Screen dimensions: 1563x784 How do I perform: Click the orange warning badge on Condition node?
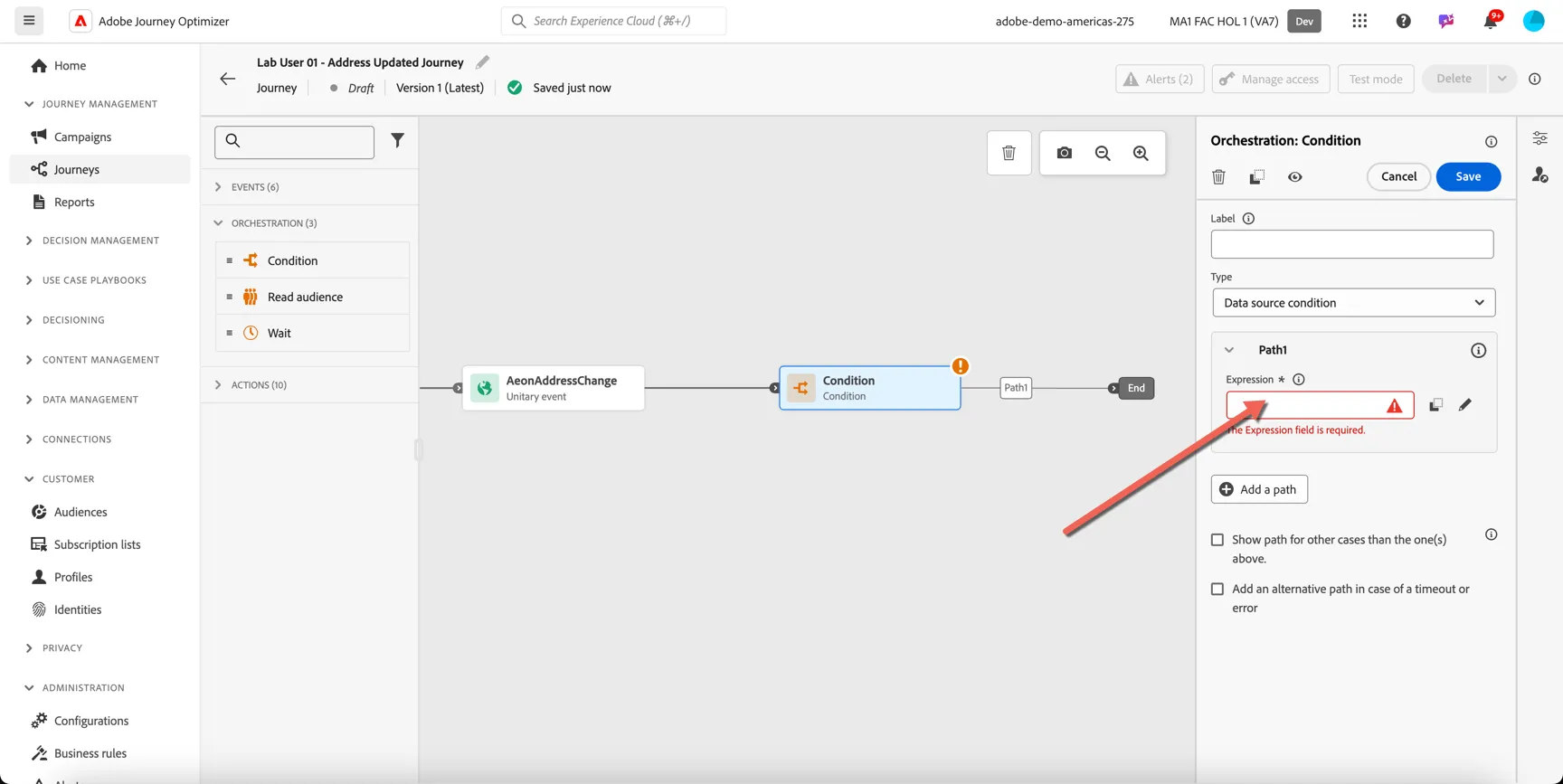click(x=961, y=366)
